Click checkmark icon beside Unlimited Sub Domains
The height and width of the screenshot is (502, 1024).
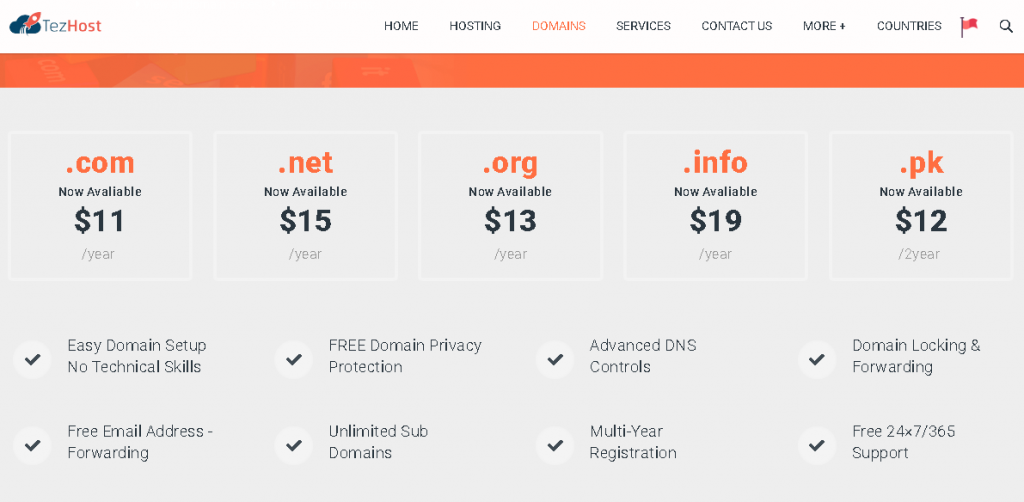click(x=294, y=444)
